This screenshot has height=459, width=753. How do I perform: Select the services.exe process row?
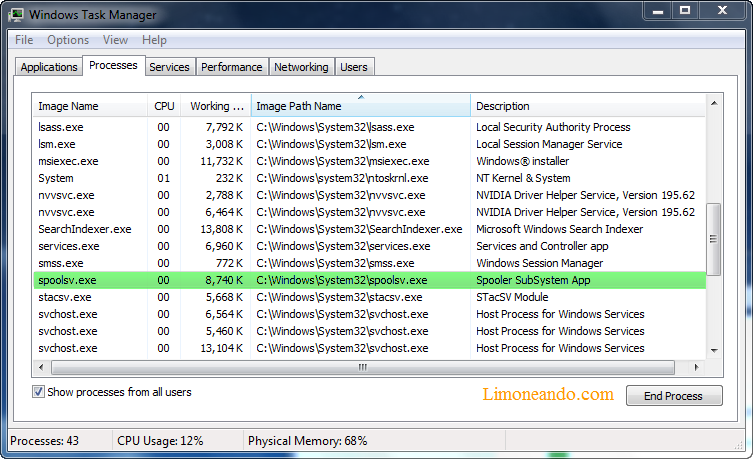click(369, 246)
